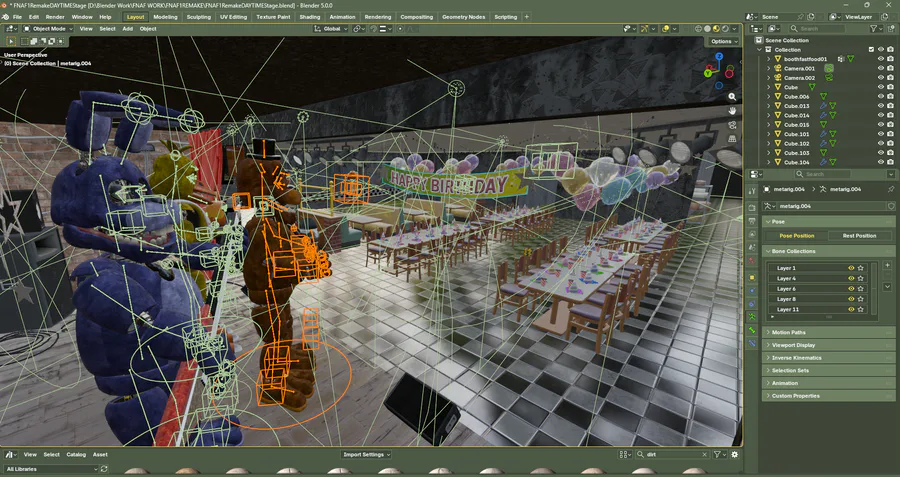Click the add workspace plus icon

527,17
